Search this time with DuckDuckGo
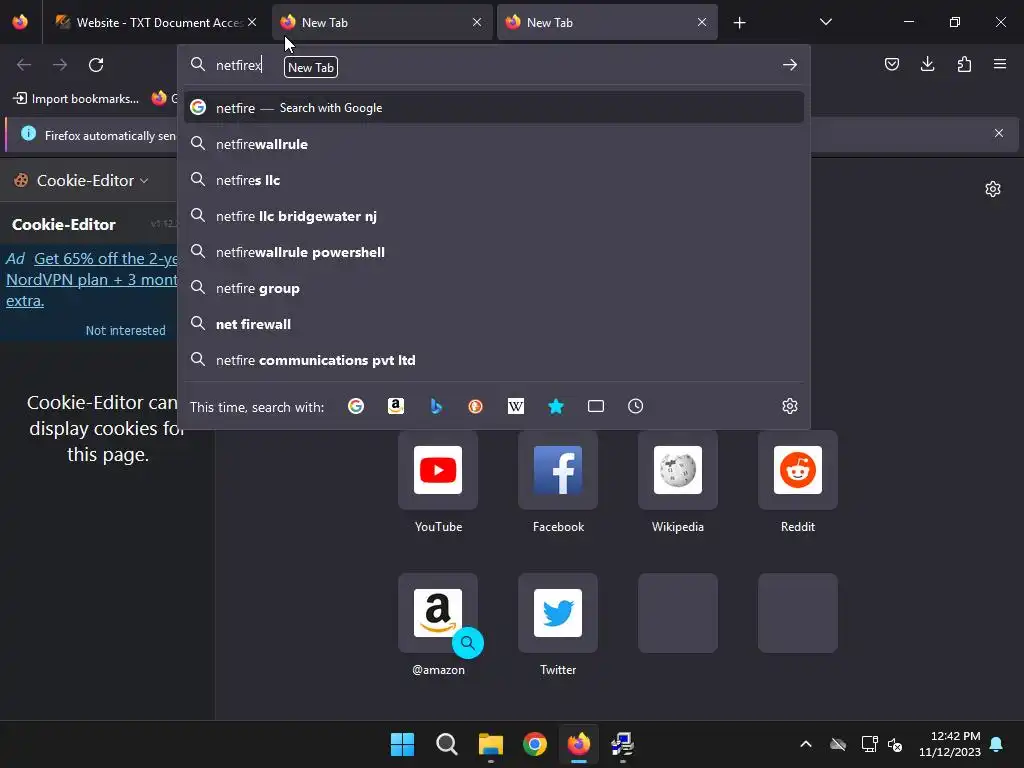The image size is (1024, 768). coord(475,406)
